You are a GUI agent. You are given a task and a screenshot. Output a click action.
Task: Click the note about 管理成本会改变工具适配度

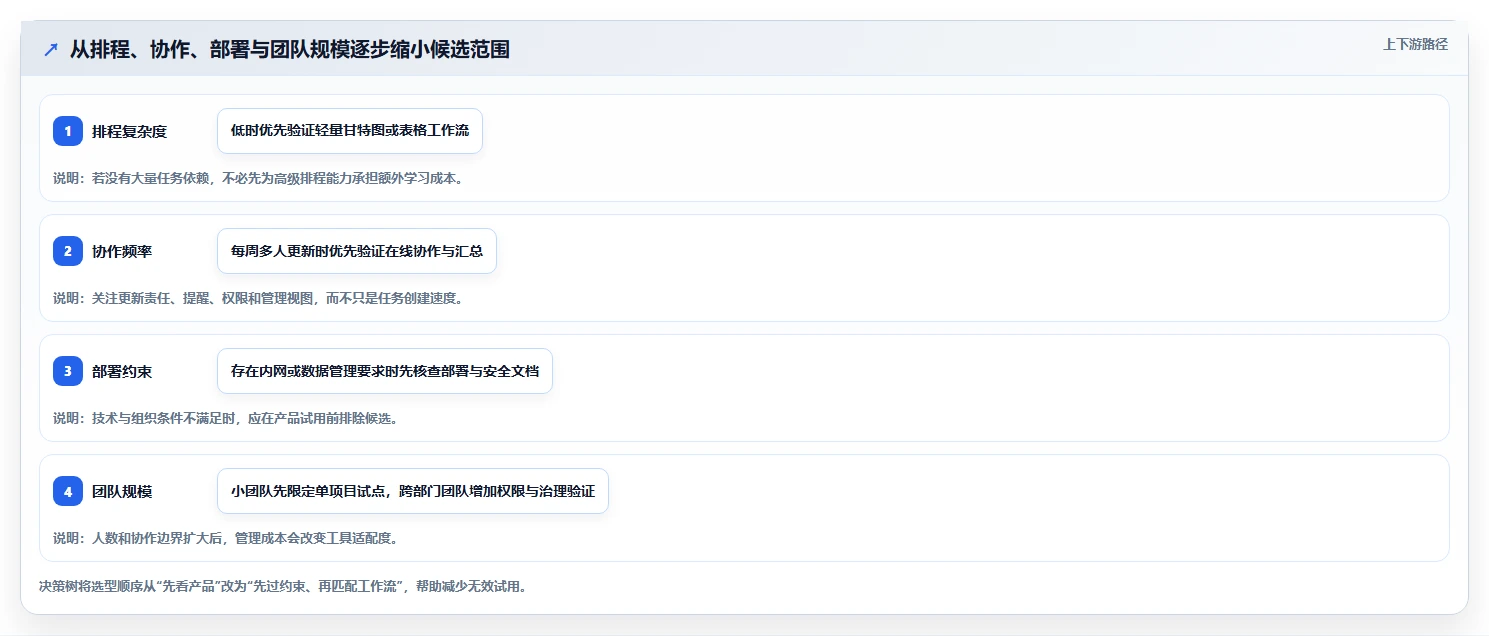(x=226, y=538)
